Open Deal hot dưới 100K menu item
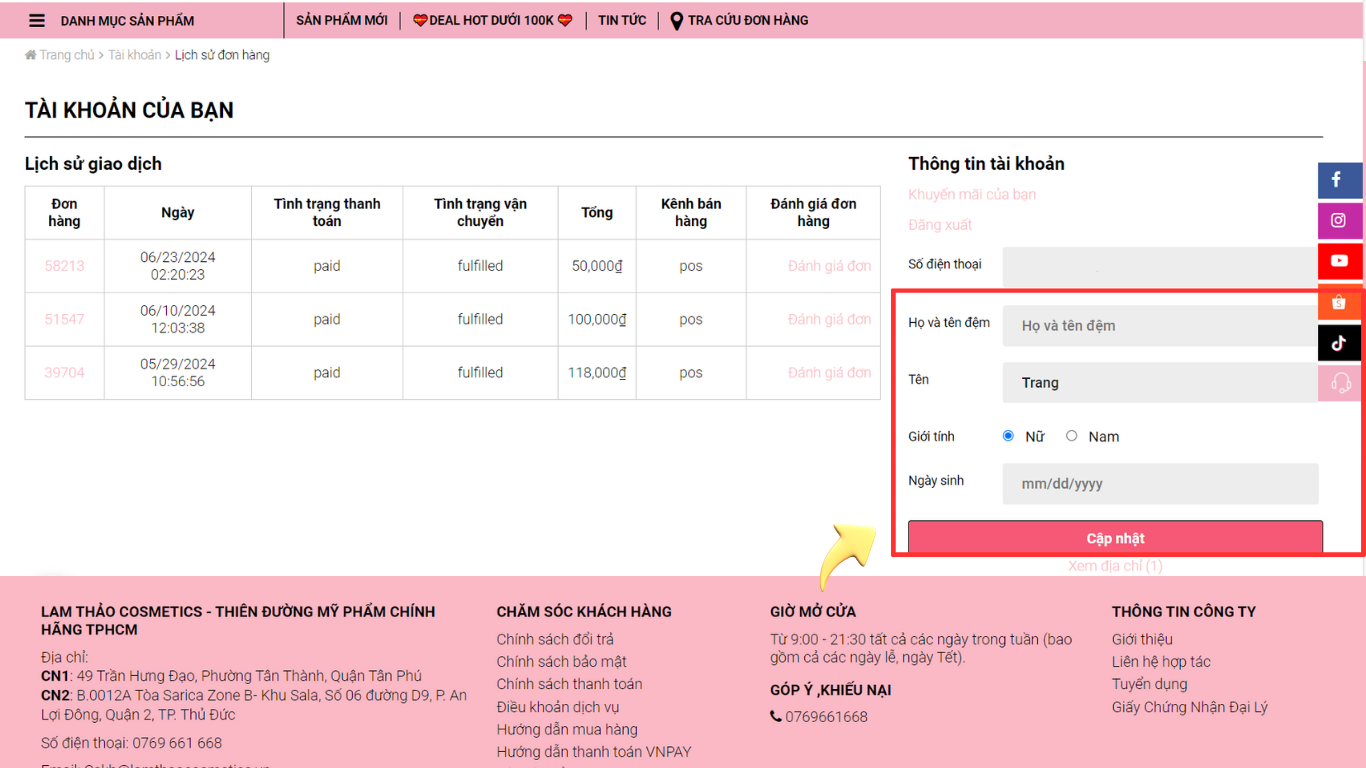 [x=492, y=20]
